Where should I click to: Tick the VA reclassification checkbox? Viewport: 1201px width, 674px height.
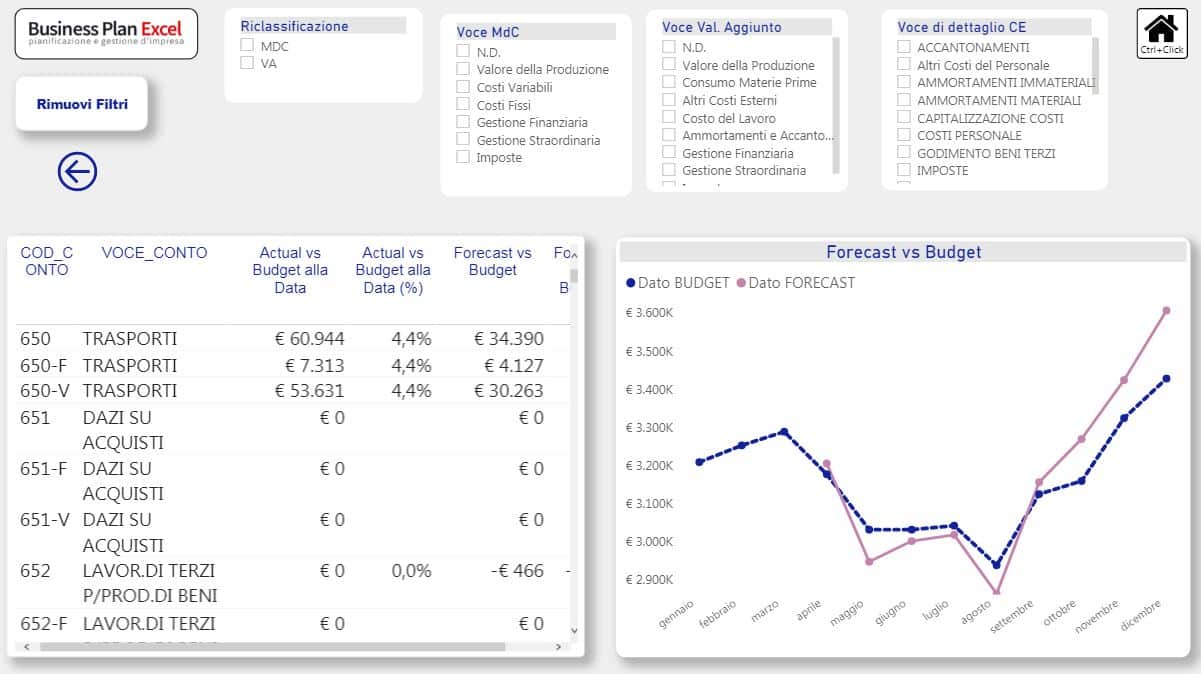pyautogui.click(x=247, y=63)
